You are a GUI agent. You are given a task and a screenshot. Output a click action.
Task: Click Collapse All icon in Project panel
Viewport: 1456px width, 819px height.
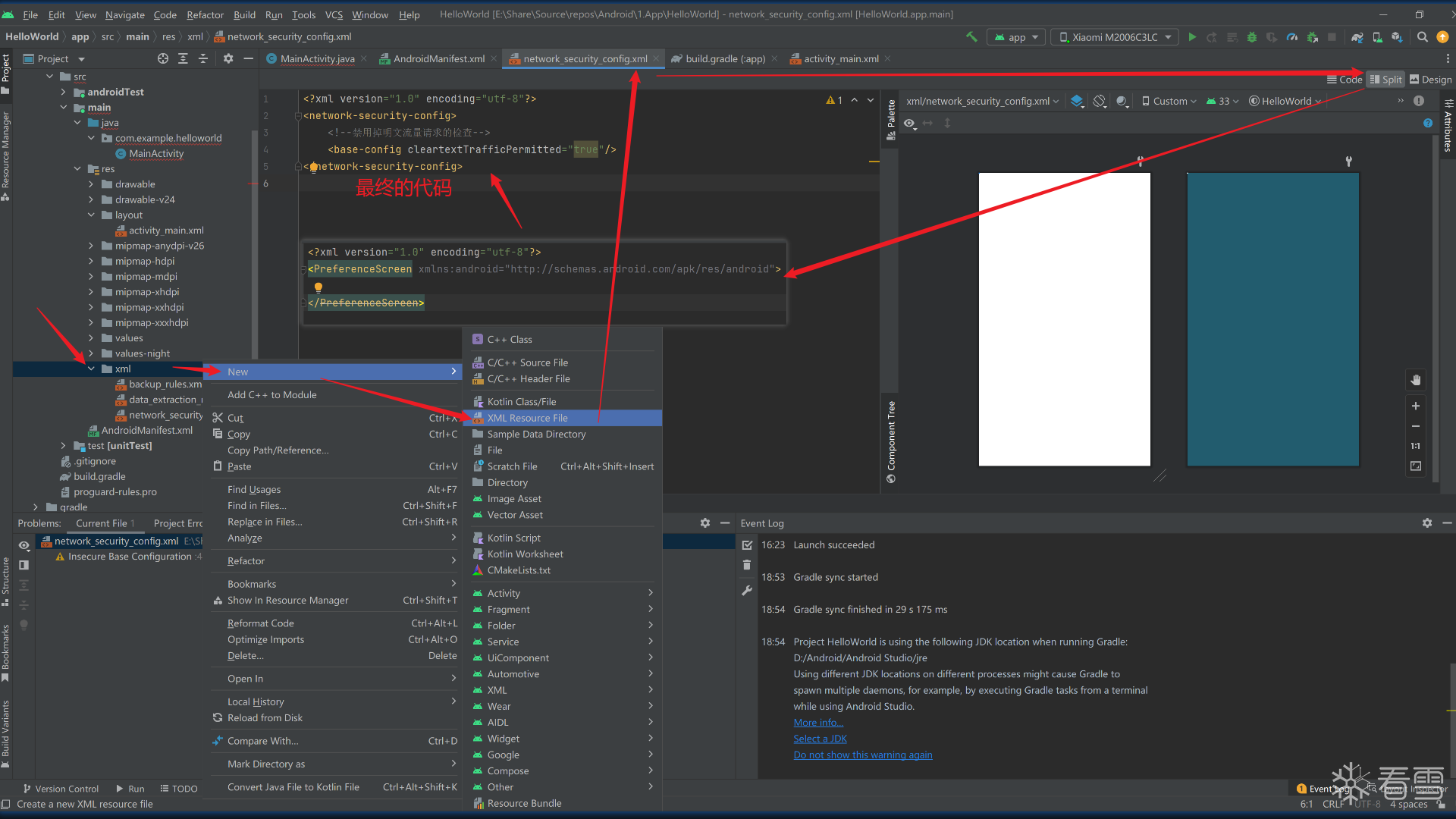click(202, 58)
